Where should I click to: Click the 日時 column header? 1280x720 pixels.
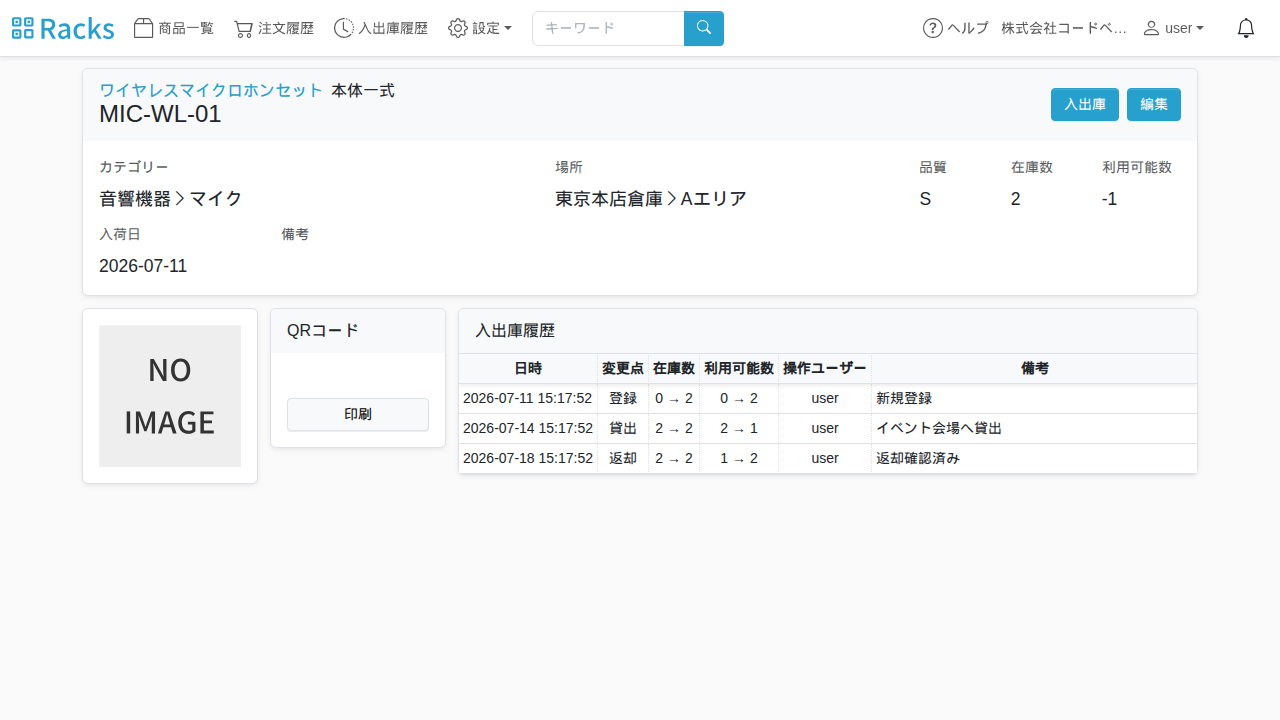pos(528,368)
